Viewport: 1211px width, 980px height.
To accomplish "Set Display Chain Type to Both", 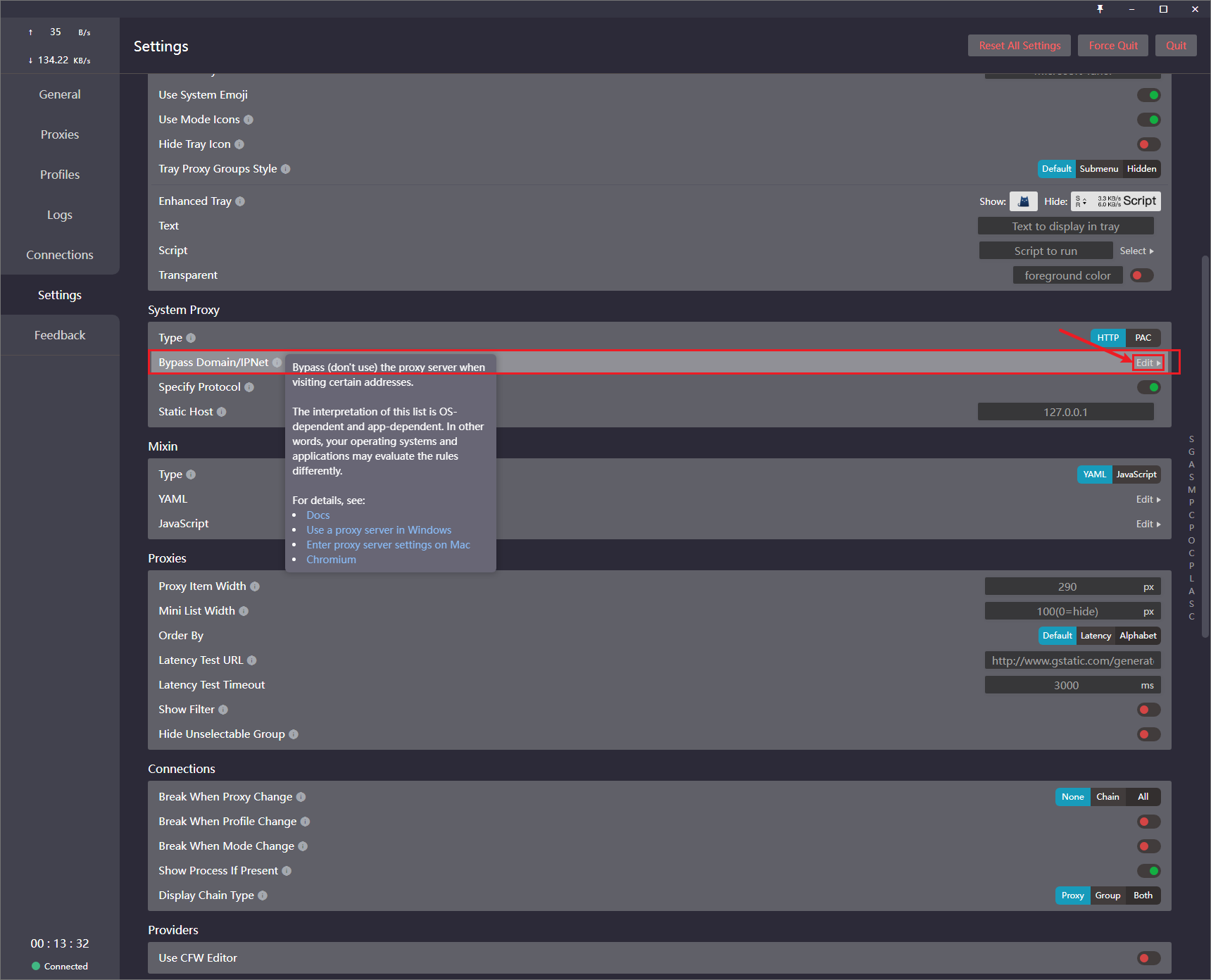I will tap(1143, 896).
